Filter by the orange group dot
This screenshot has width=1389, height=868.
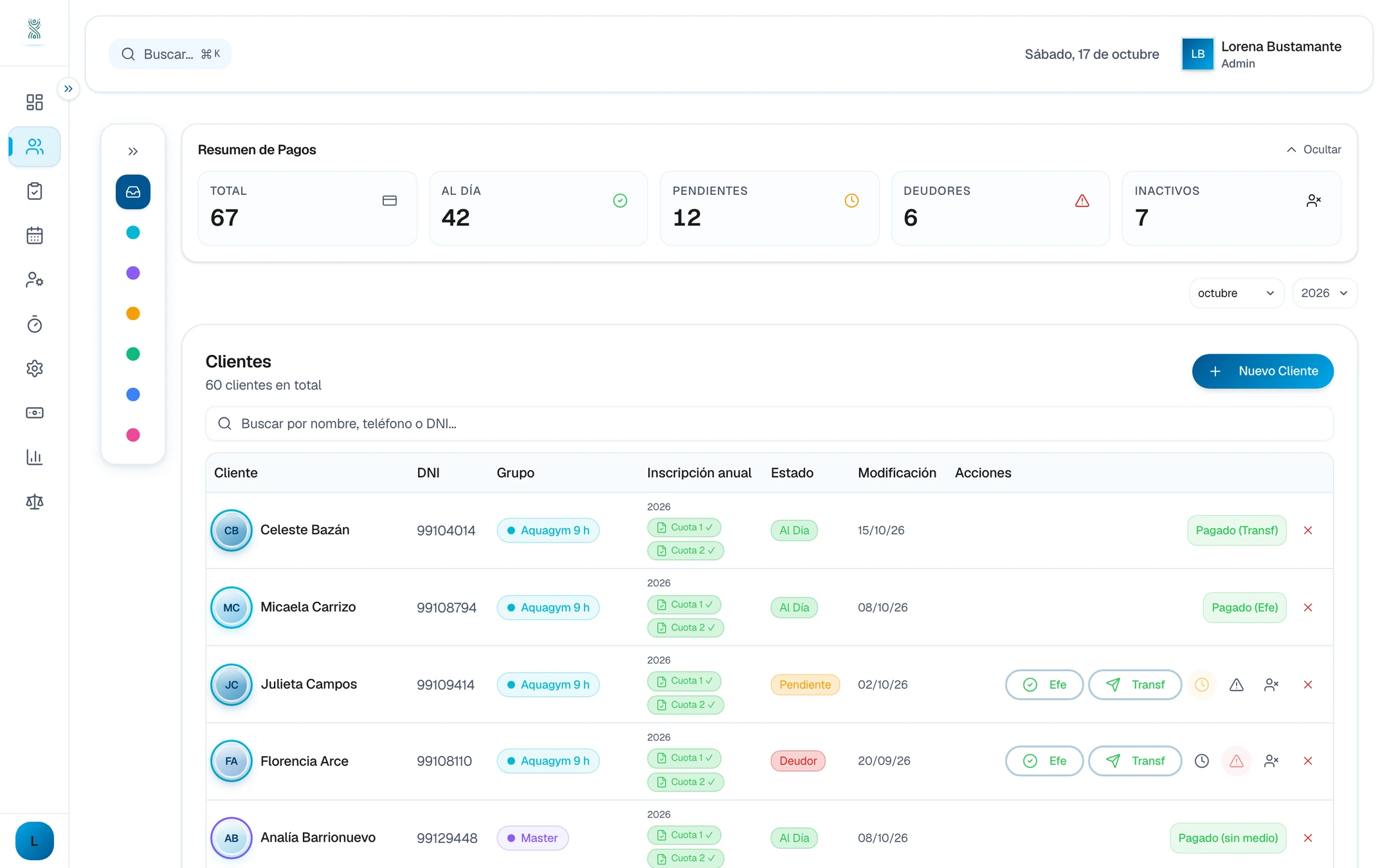[x=133, y=314]
